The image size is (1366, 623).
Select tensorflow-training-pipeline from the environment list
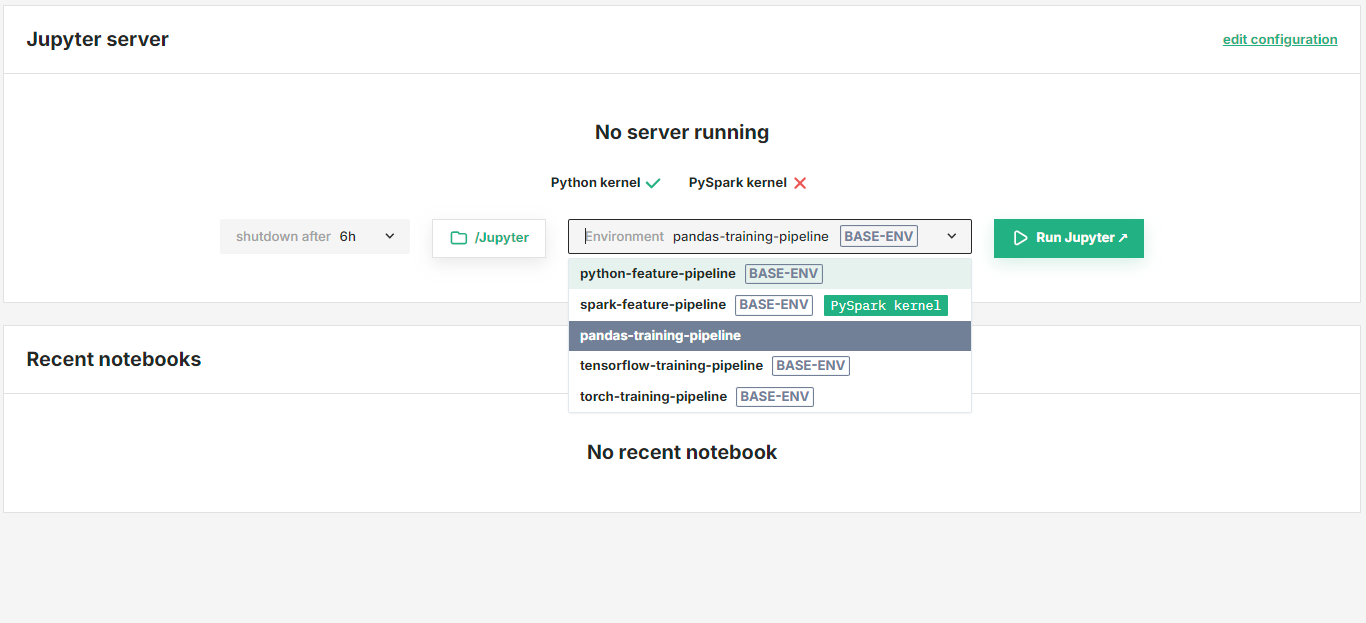pos(671,365)
